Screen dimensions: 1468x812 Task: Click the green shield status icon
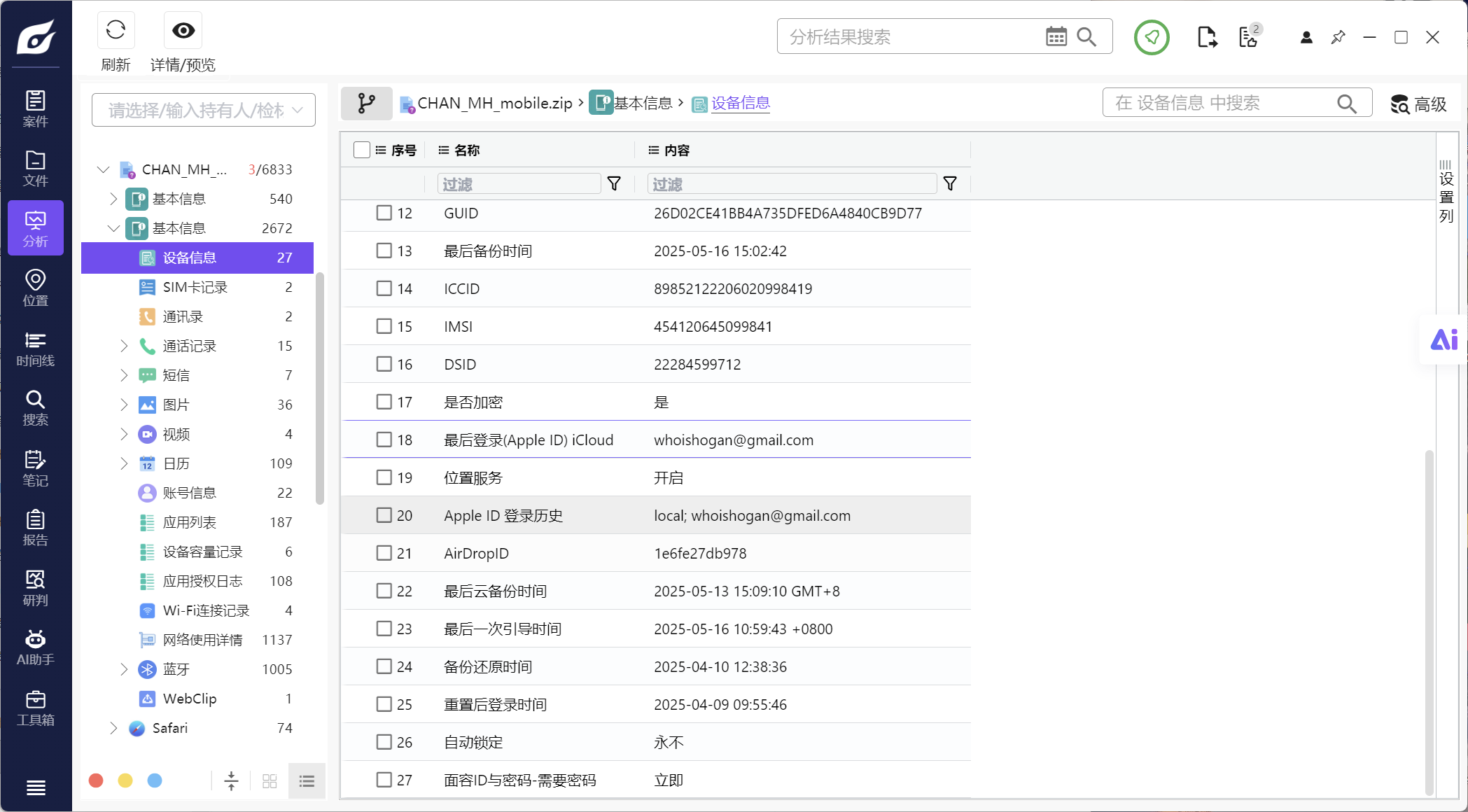[x=1152, y=37]
